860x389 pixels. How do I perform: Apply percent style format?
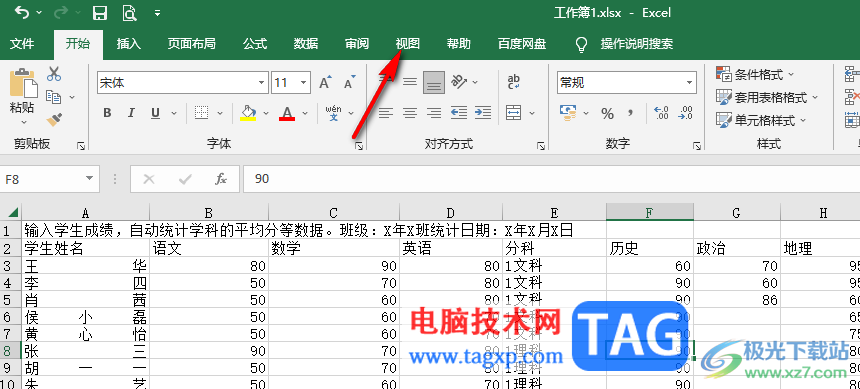[607, 113]
